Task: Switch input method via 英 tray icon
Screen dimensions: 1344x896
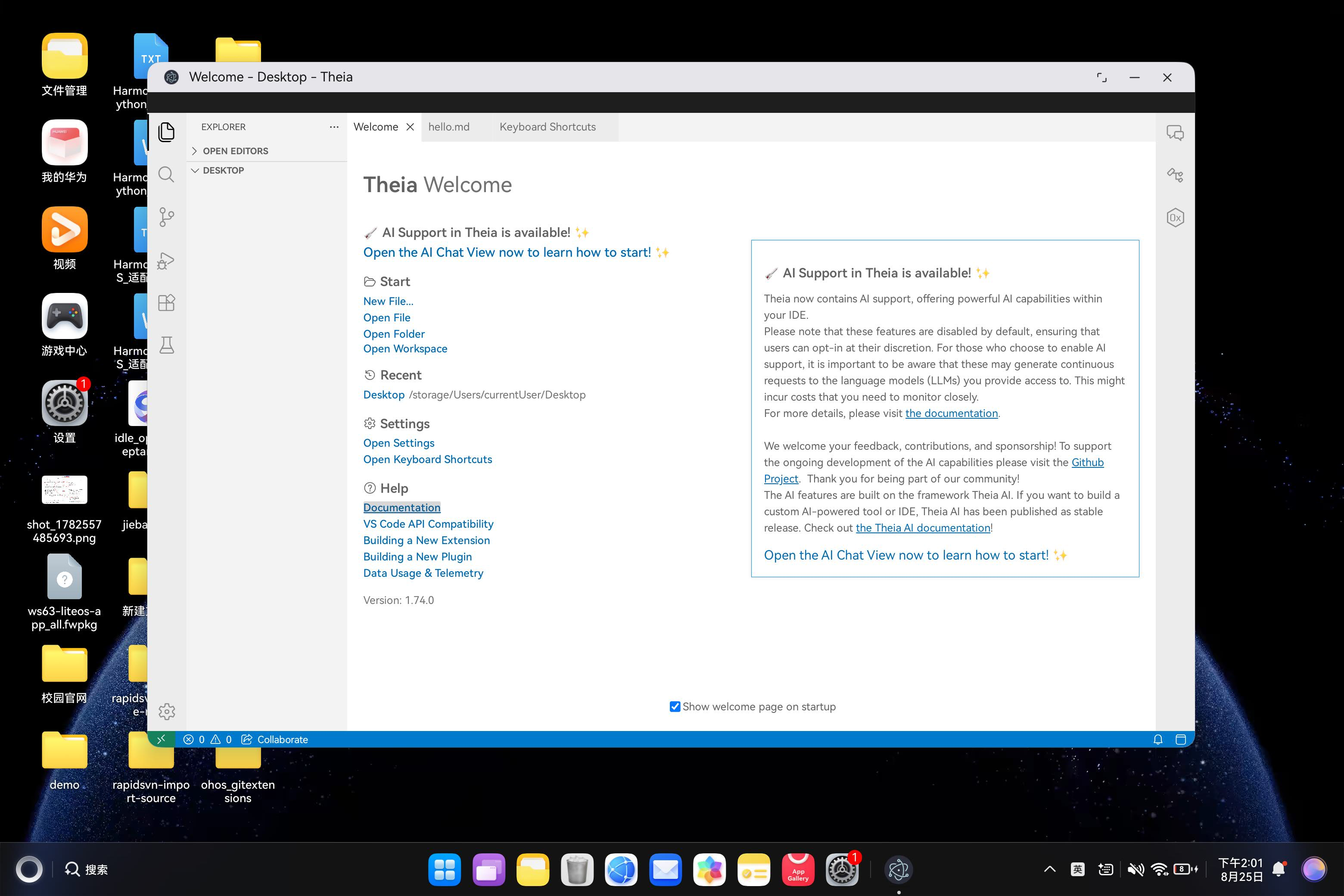Action: point(1078,870)
